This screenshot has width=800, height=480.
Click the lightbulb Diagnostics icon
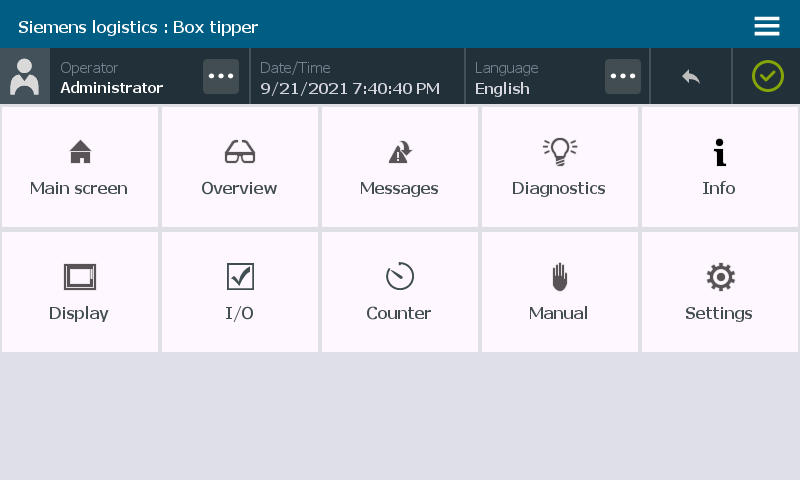559,151
